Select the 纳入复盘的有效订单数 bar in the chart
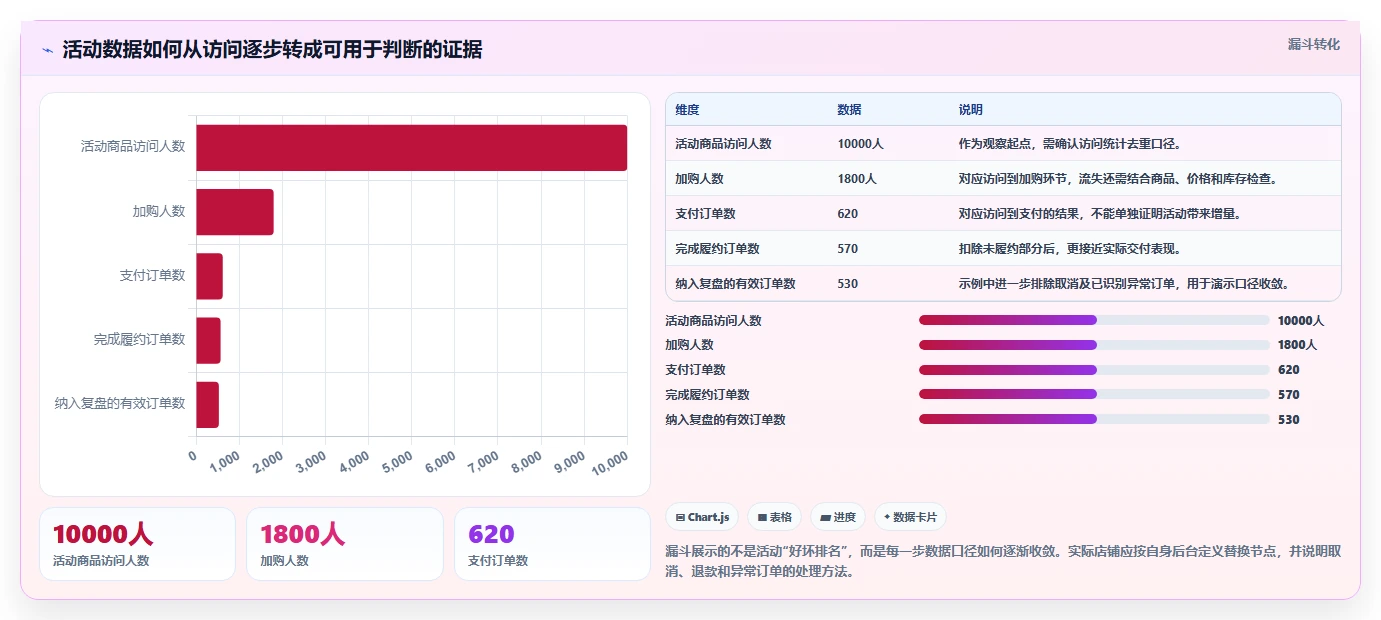This screenshot has width=1381, height=620. pos(207,404)
